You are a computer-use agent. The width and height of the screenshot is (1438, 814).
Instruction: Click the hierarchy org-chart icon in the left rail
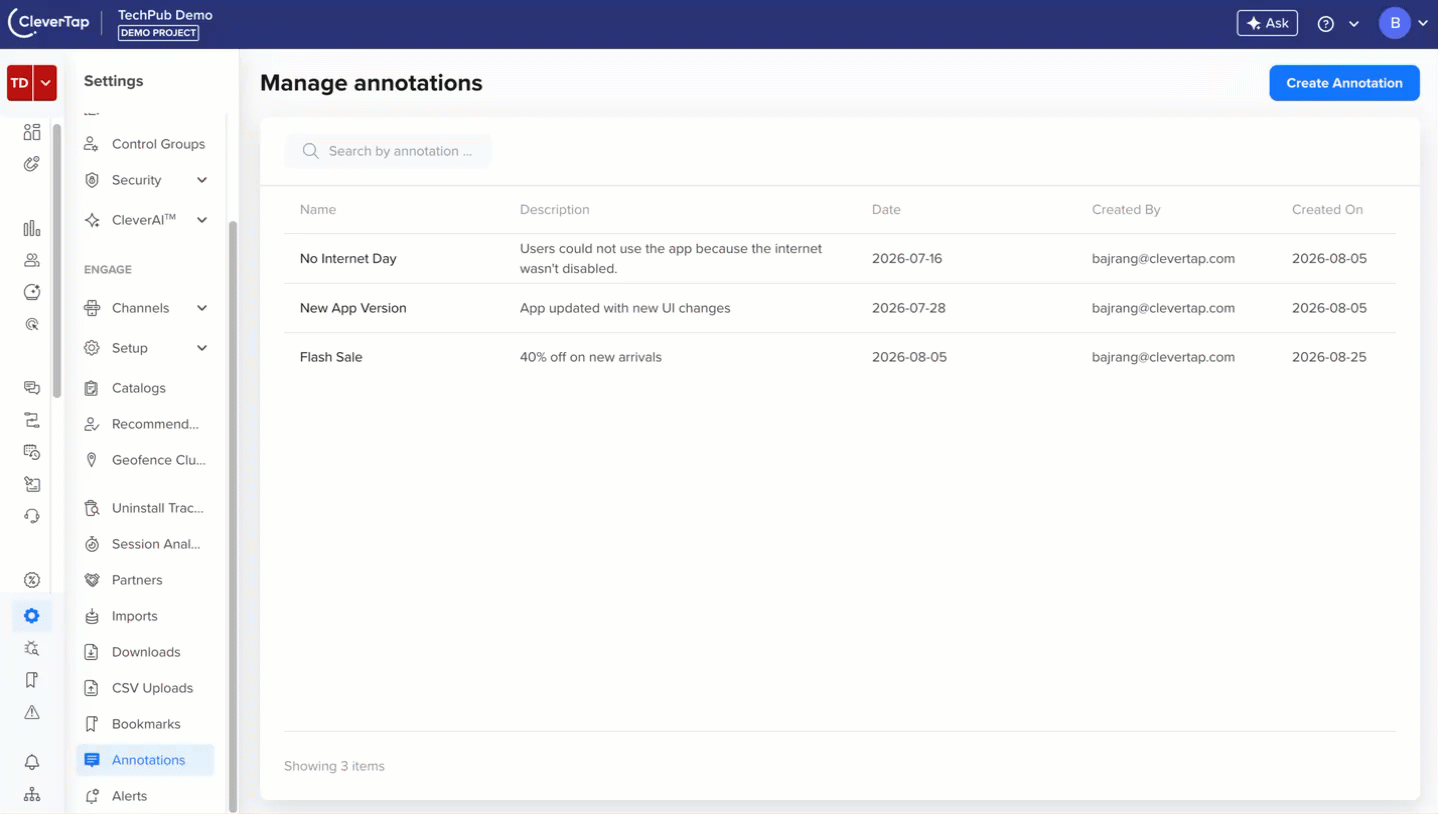tap(32, 794)
